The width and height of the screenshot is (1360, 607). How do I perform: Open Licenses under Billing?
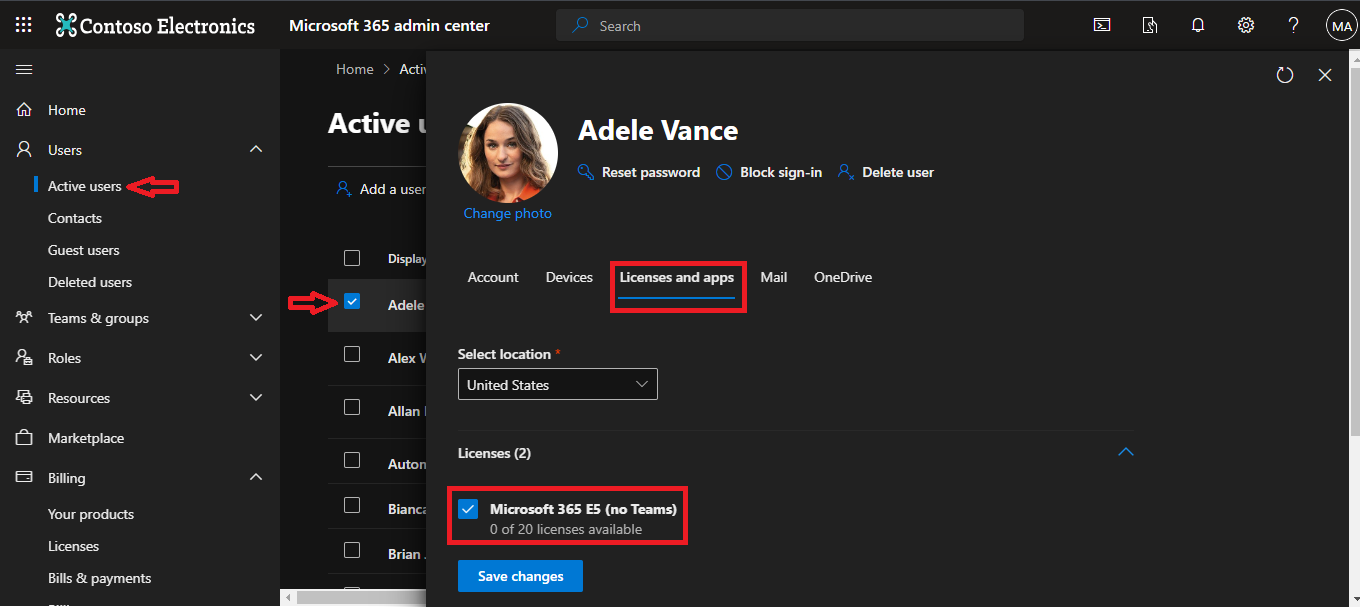pos(74,546)
